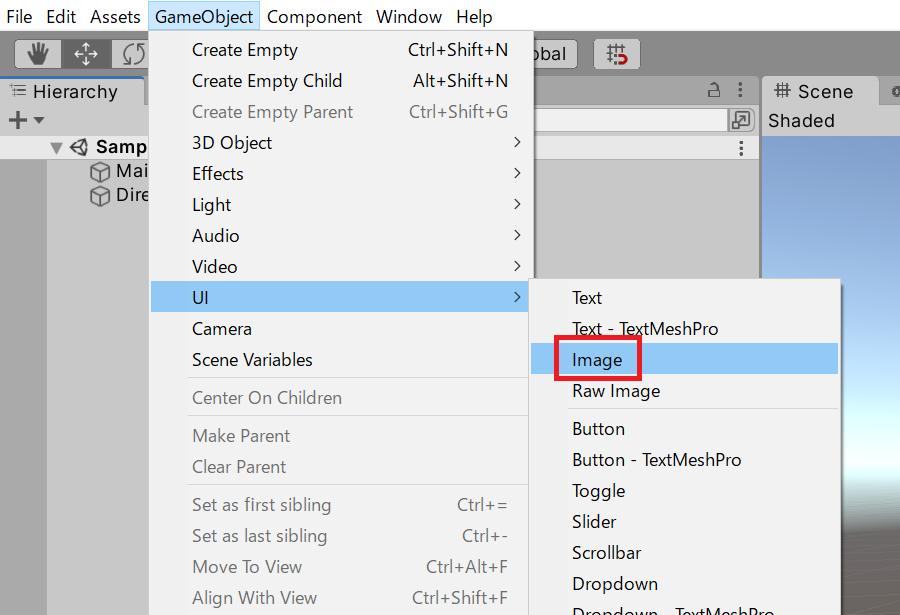Open the Hierarchy panel three-dot menu
900x615 pixels.
point(740,90)
